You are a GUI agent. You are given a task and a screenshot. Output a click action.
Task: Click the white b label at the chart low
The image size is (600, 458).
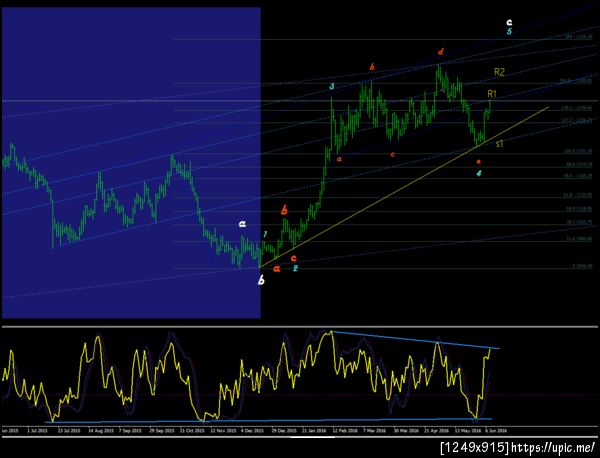click(261, 280)
